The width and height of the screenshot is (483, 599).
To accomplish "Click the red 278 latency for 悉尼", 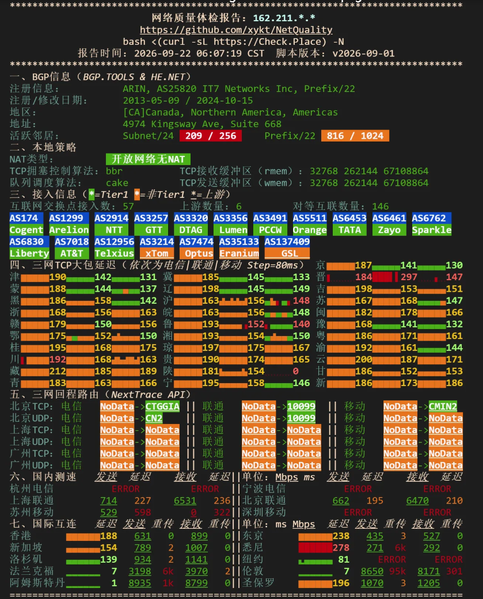I will click(x=341, y=548).
